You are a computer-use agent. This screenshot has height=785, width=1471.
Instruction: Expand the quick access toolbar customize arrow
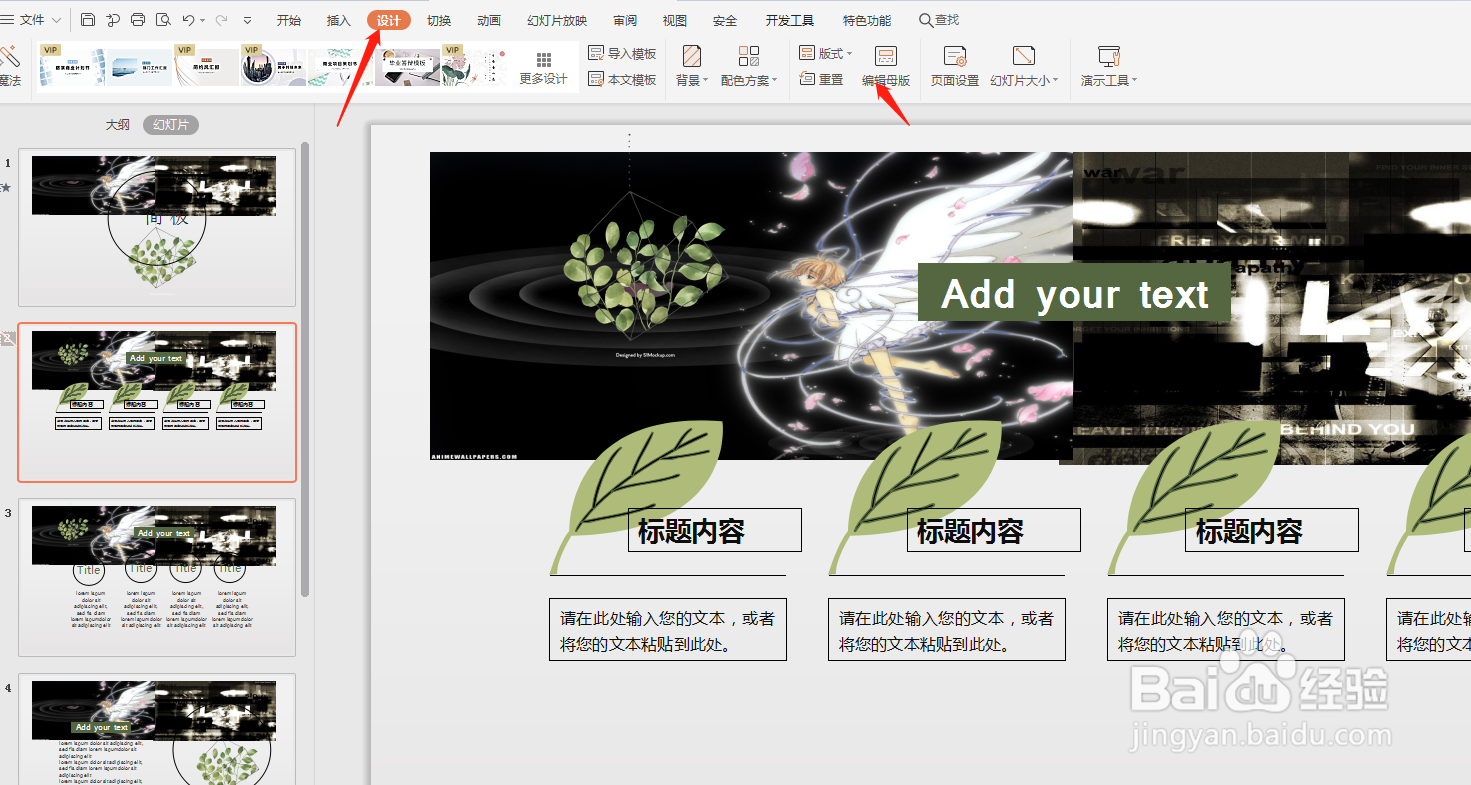(x=247, y=21)
